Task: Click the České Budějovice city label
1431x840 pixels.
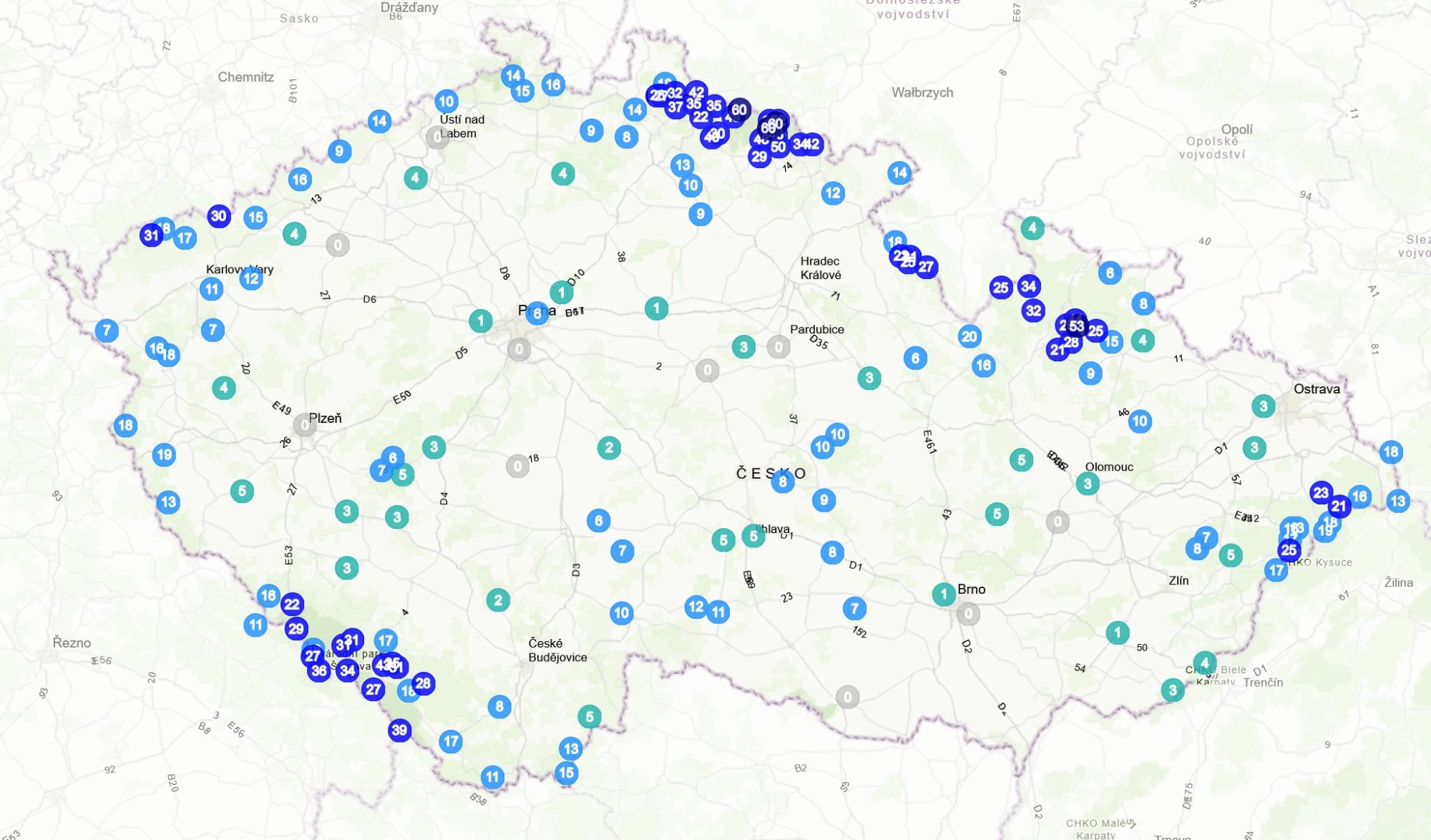Action: [x=557, y=650]
